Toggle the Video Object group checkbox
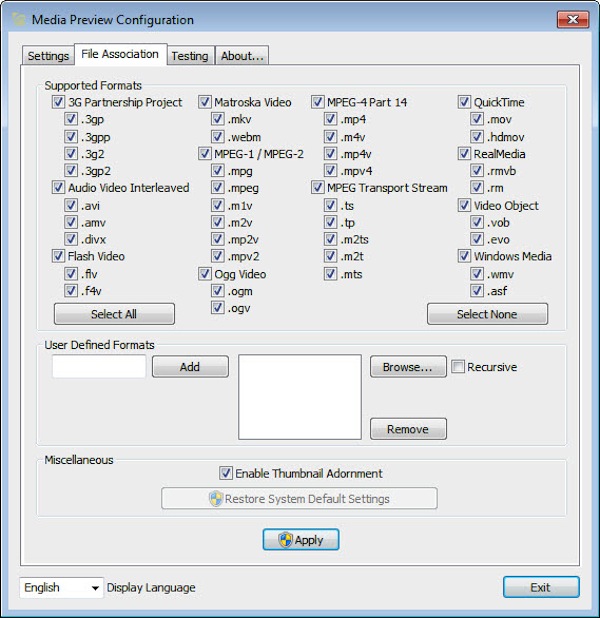This screenshot has width=600, height=618. (464, 205)
